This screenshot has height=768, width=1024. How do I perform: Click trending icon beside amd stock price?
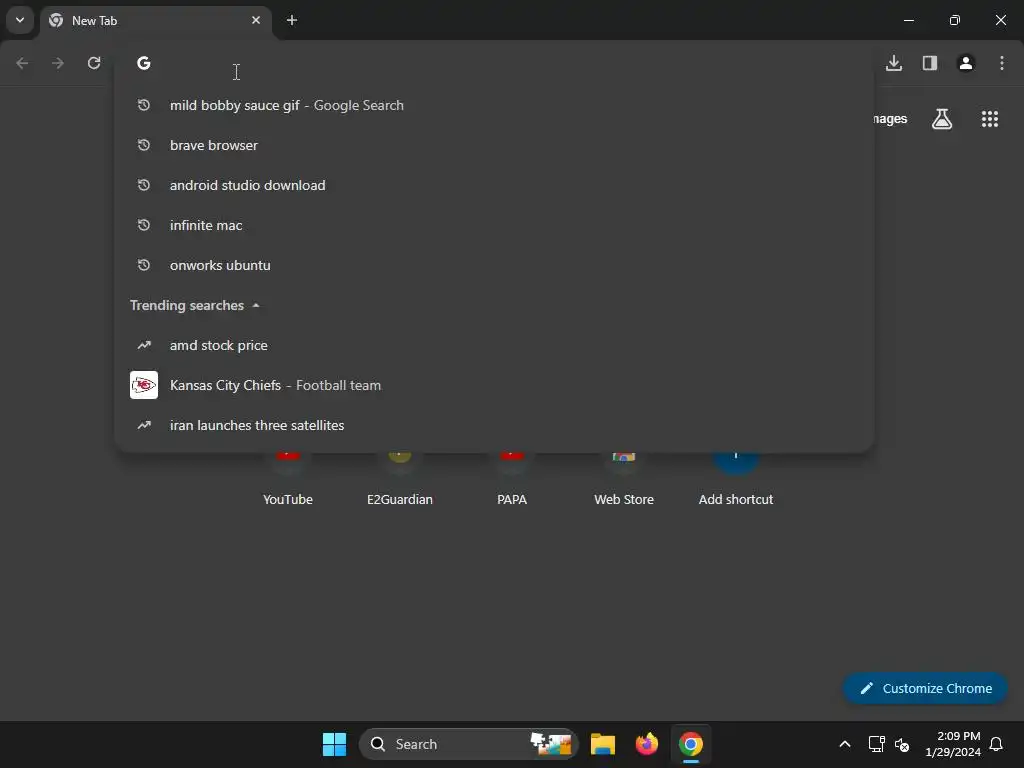144,345
